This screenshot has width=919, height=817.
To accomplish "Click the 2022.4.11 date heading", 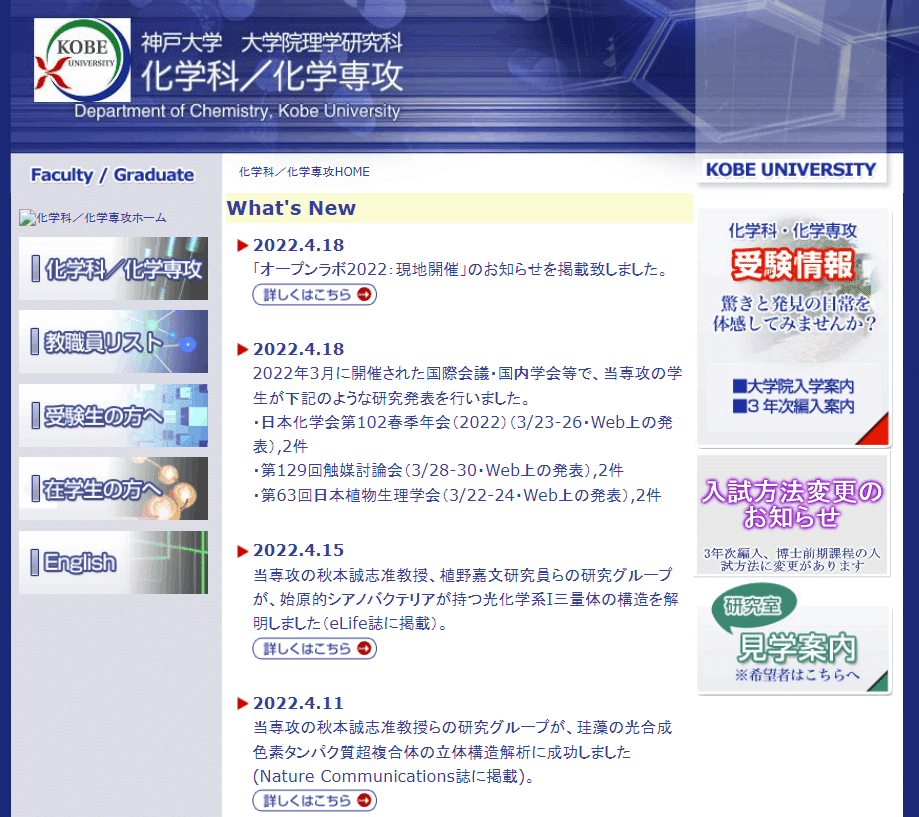I will click(298, 703).
